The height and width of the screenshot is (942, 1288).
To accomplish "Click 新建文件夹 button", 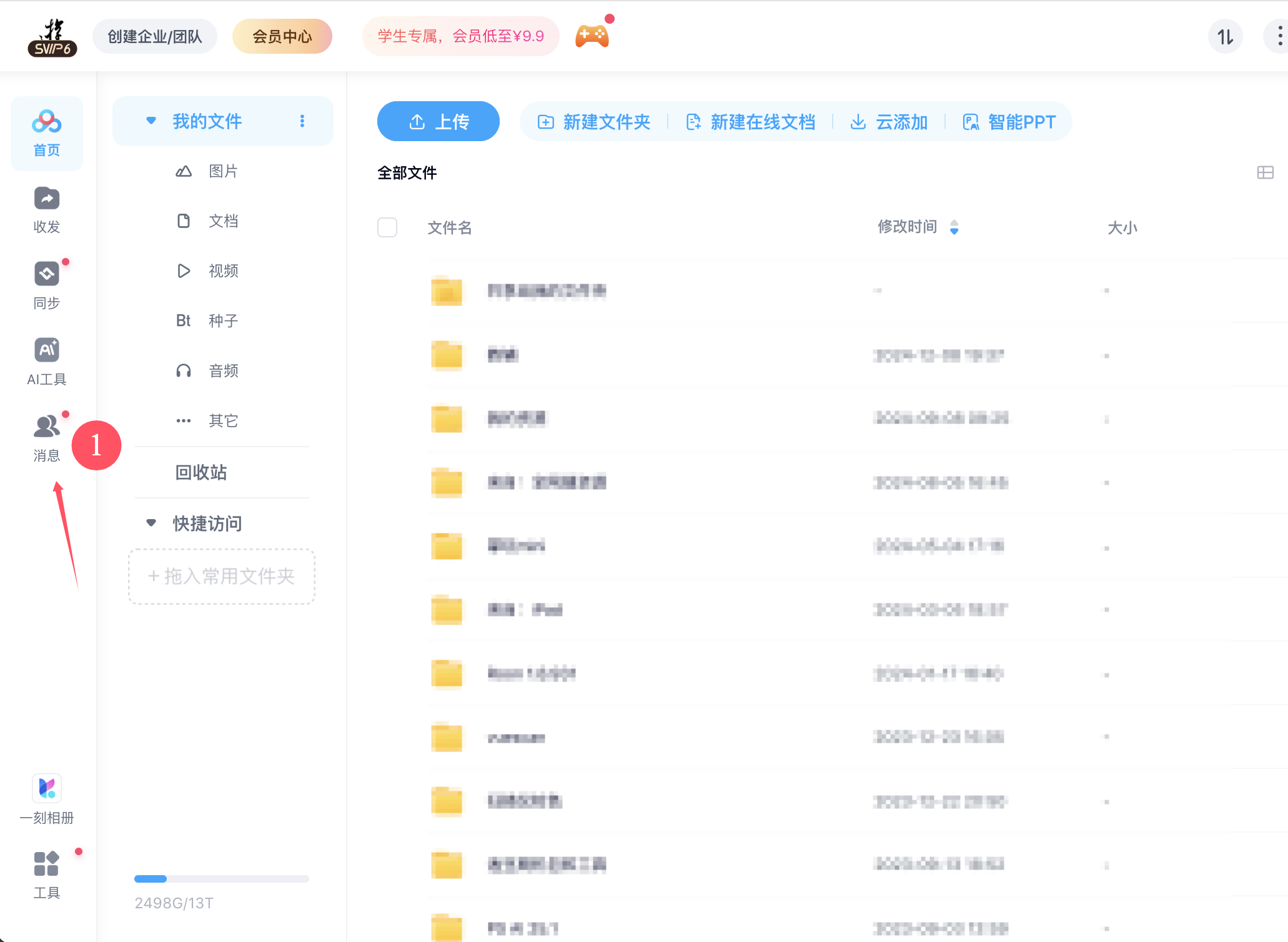I will 594,122.
